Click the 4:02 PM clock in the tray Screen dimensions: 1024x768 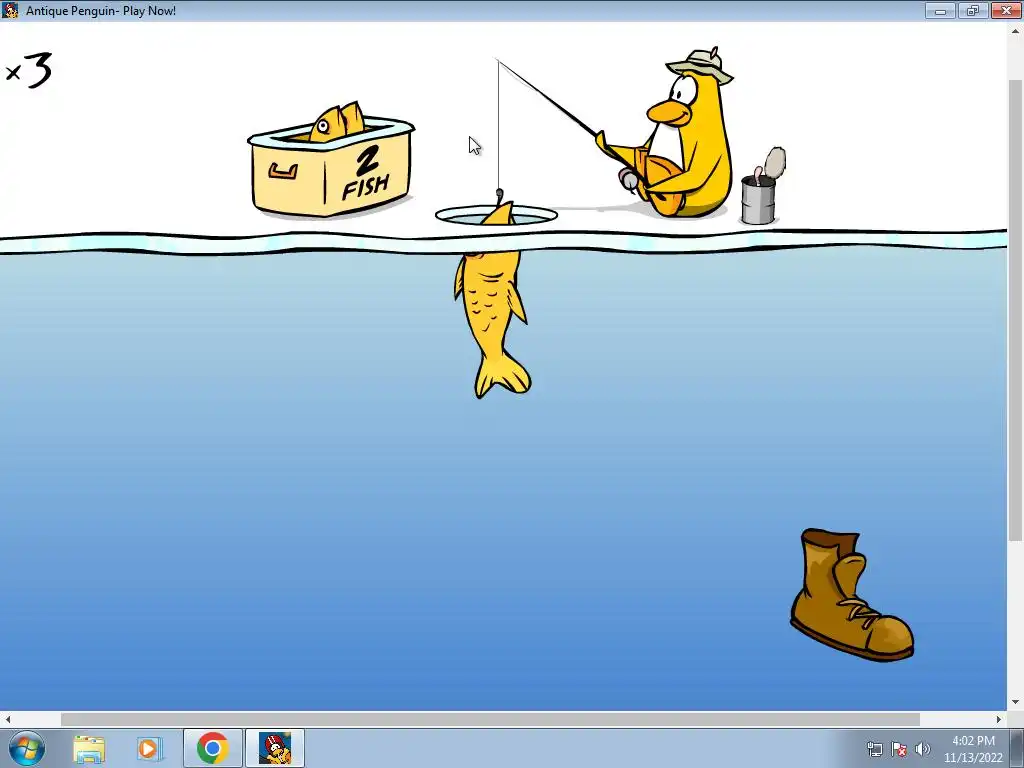973,741
